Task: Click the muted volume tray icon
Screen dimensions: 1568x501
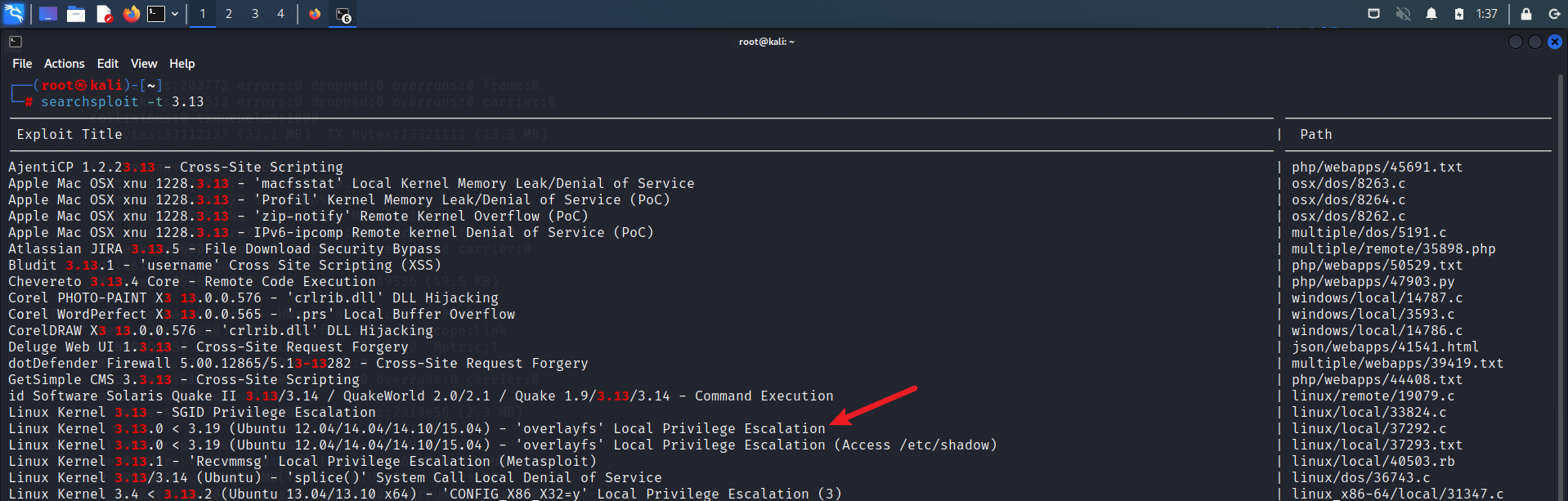Action: pyautogui.click(x=1403, y=14)
